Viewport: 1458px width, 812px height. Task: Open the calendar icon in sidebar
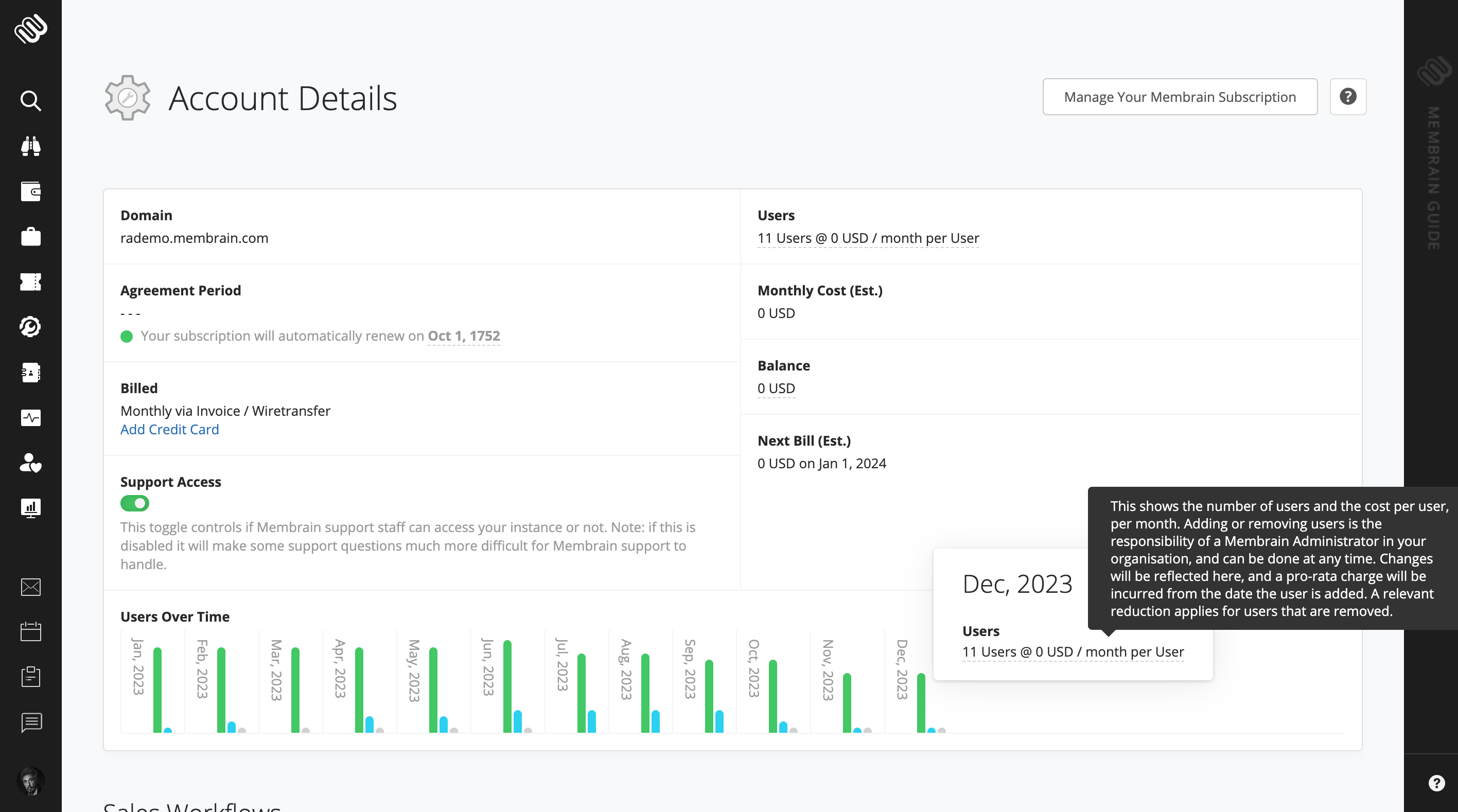tap(30, 631)
